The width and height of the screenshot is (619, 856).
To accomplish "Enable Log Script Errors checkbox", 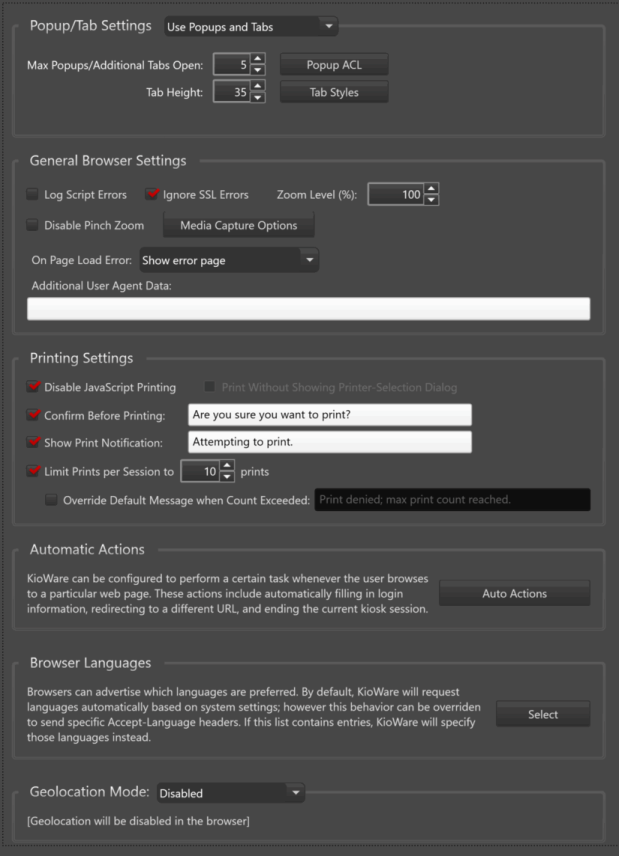I will (33, 194).
